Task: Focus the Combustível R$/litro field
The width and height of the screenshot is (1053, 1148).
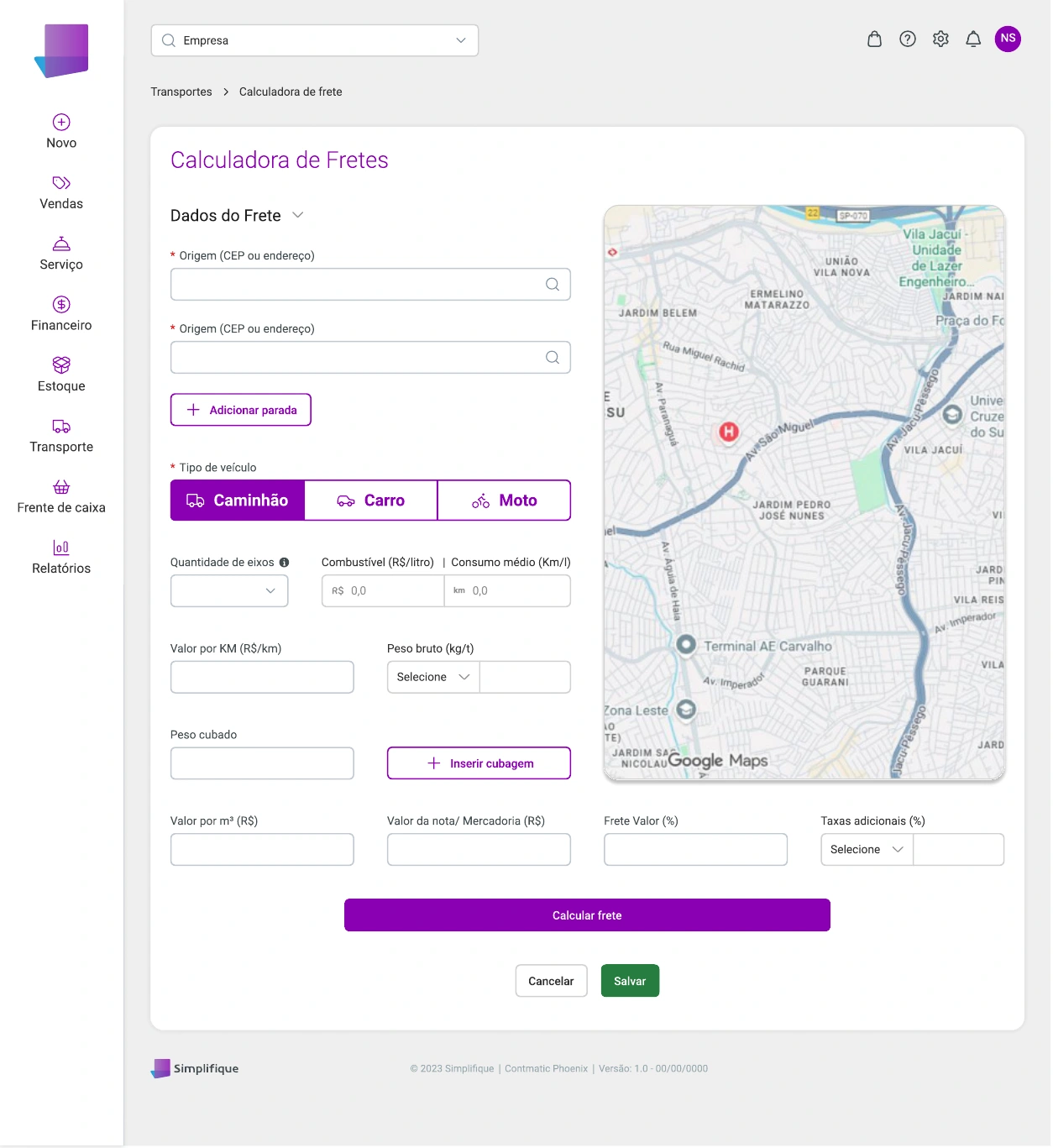Action: point(383,591)
